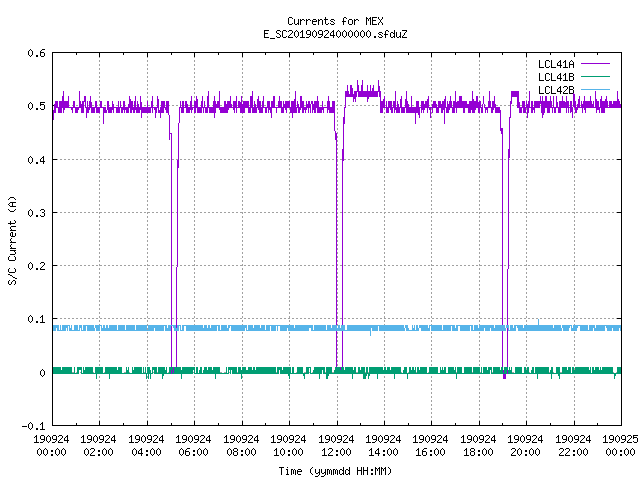Click the x-axis tick 190924 14:00
Viewport: 640px width, 480px height.
point(383,446)
